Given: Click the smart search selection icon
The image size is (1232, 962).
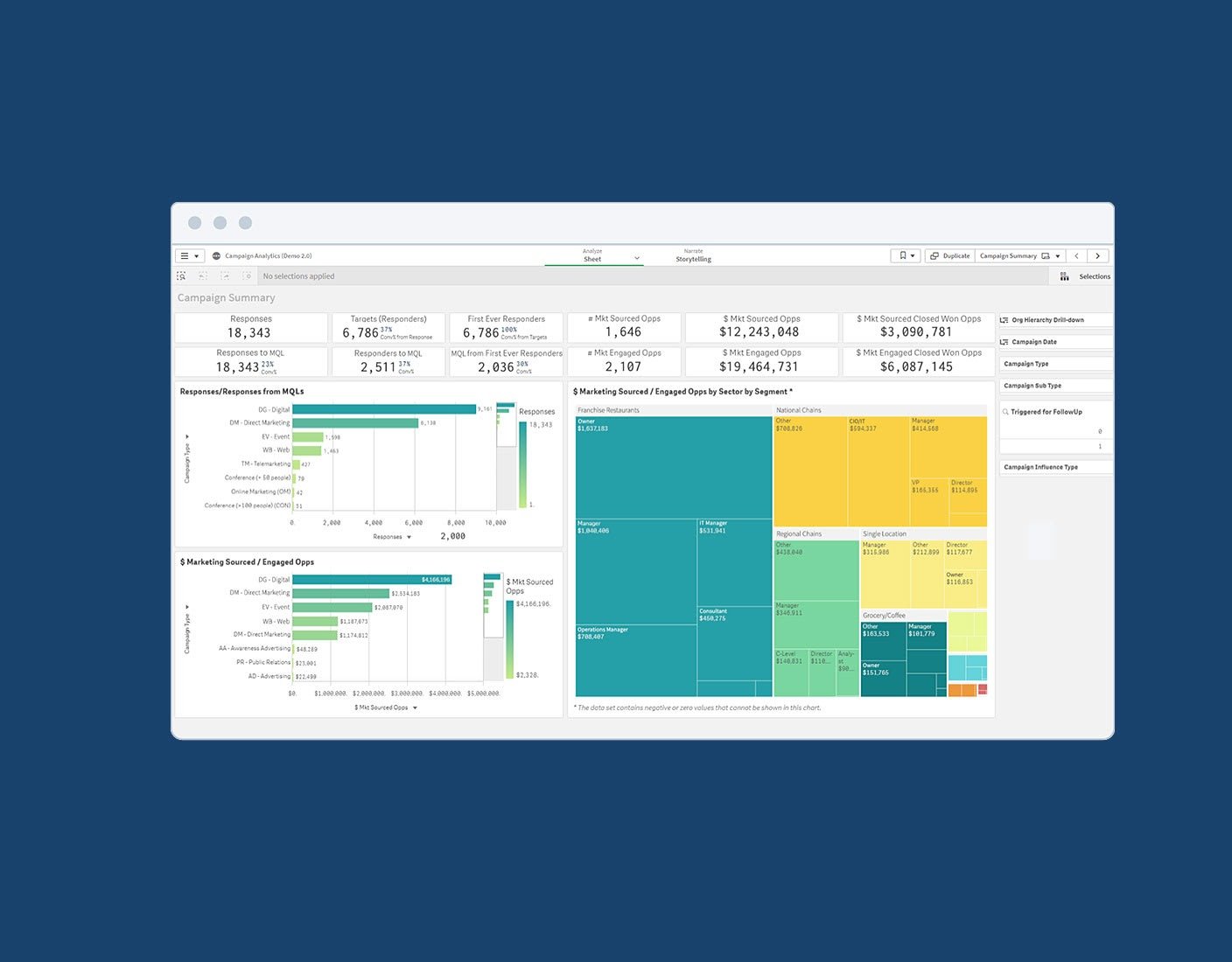Looking at the screenshot, I should click(x=181, y=276).
